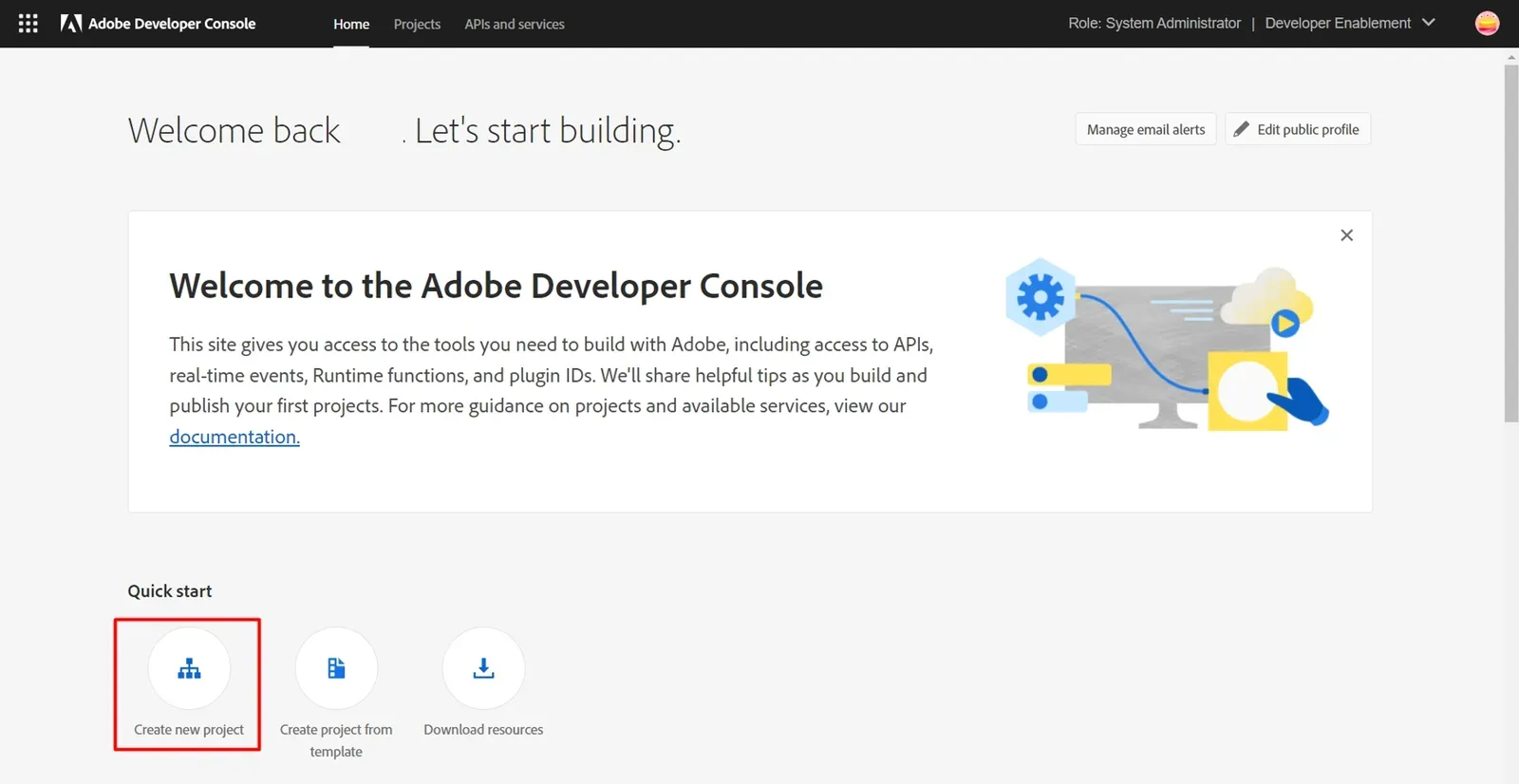The width and height of the screenshot is (1519, 784).
Task: Expand the Developer Enablement organization dropdown
Action: [x=1349, y=23]
